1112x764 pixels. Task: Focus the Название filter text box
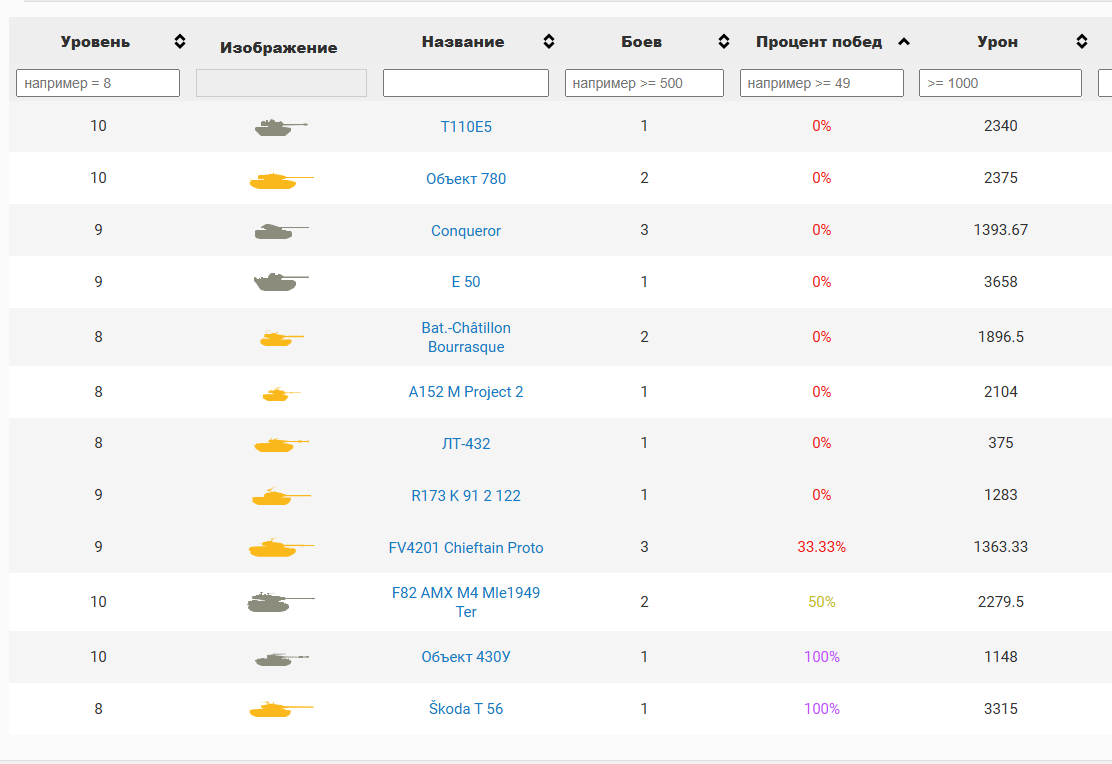[466, 83]
